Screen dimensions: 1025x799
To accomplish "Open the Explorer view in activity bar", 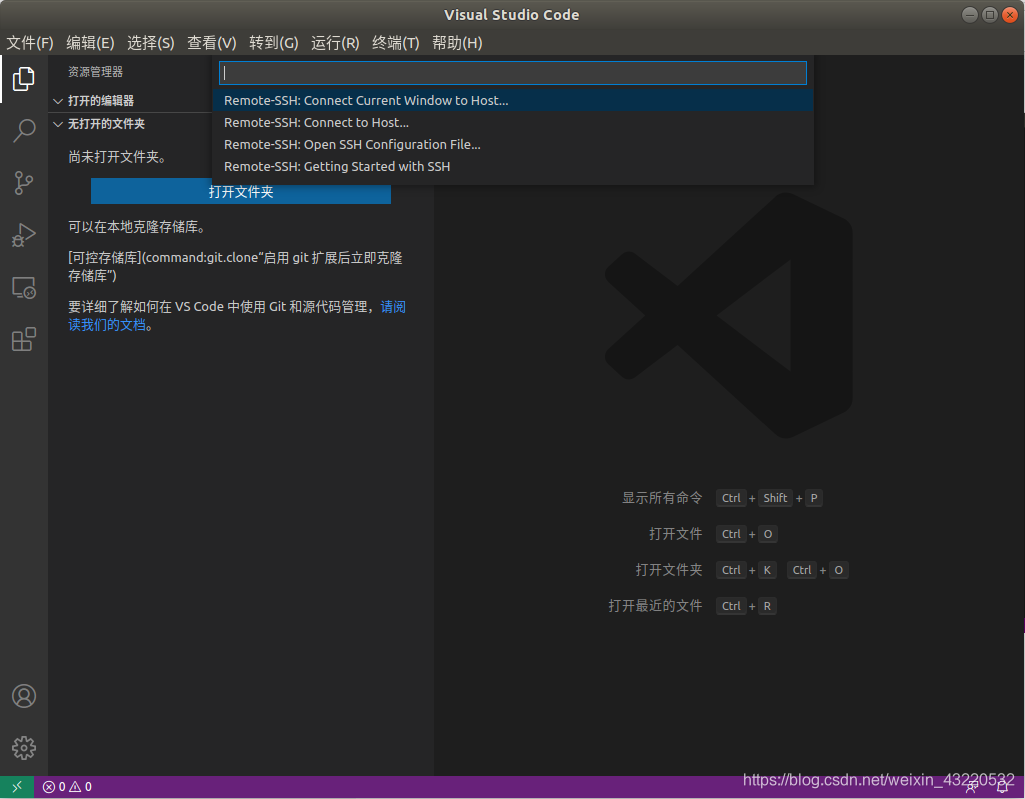I will coord(24,78).
